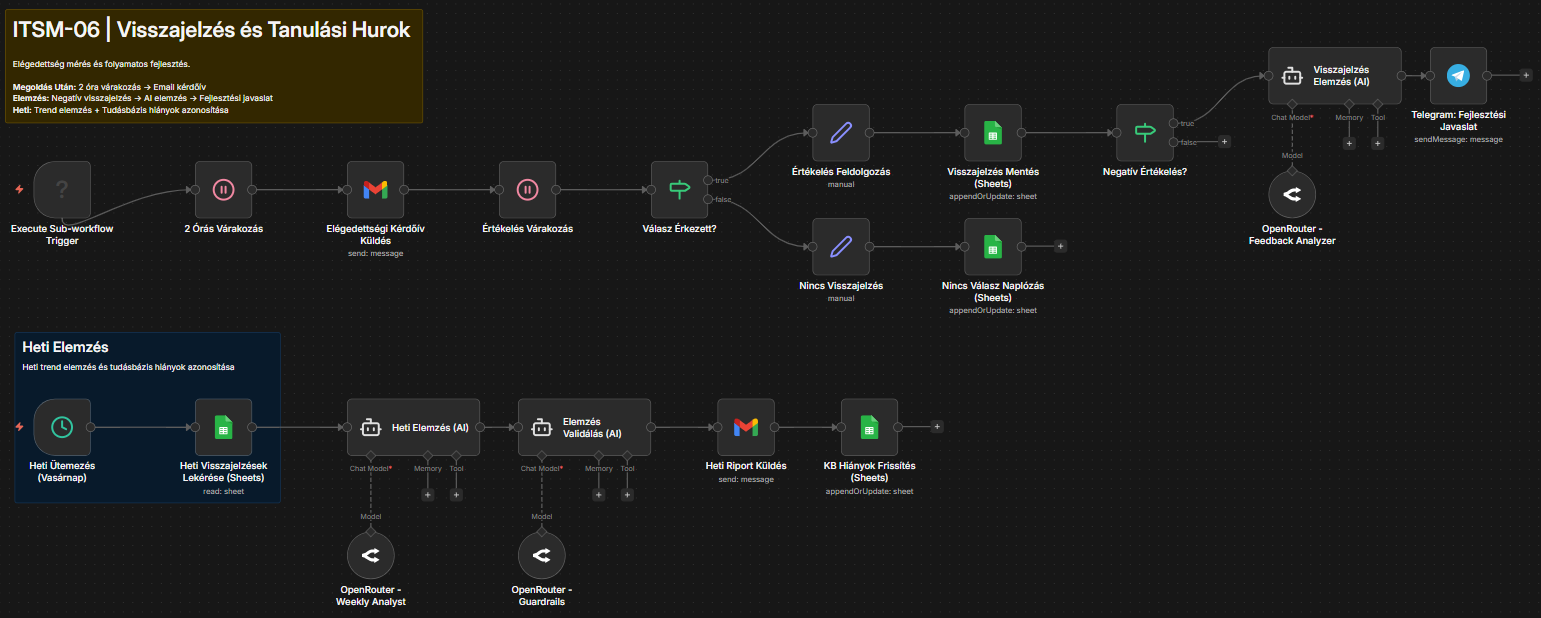
Task: Select the Nincs Visszajelzés manual node
Action: pos(841,246)
